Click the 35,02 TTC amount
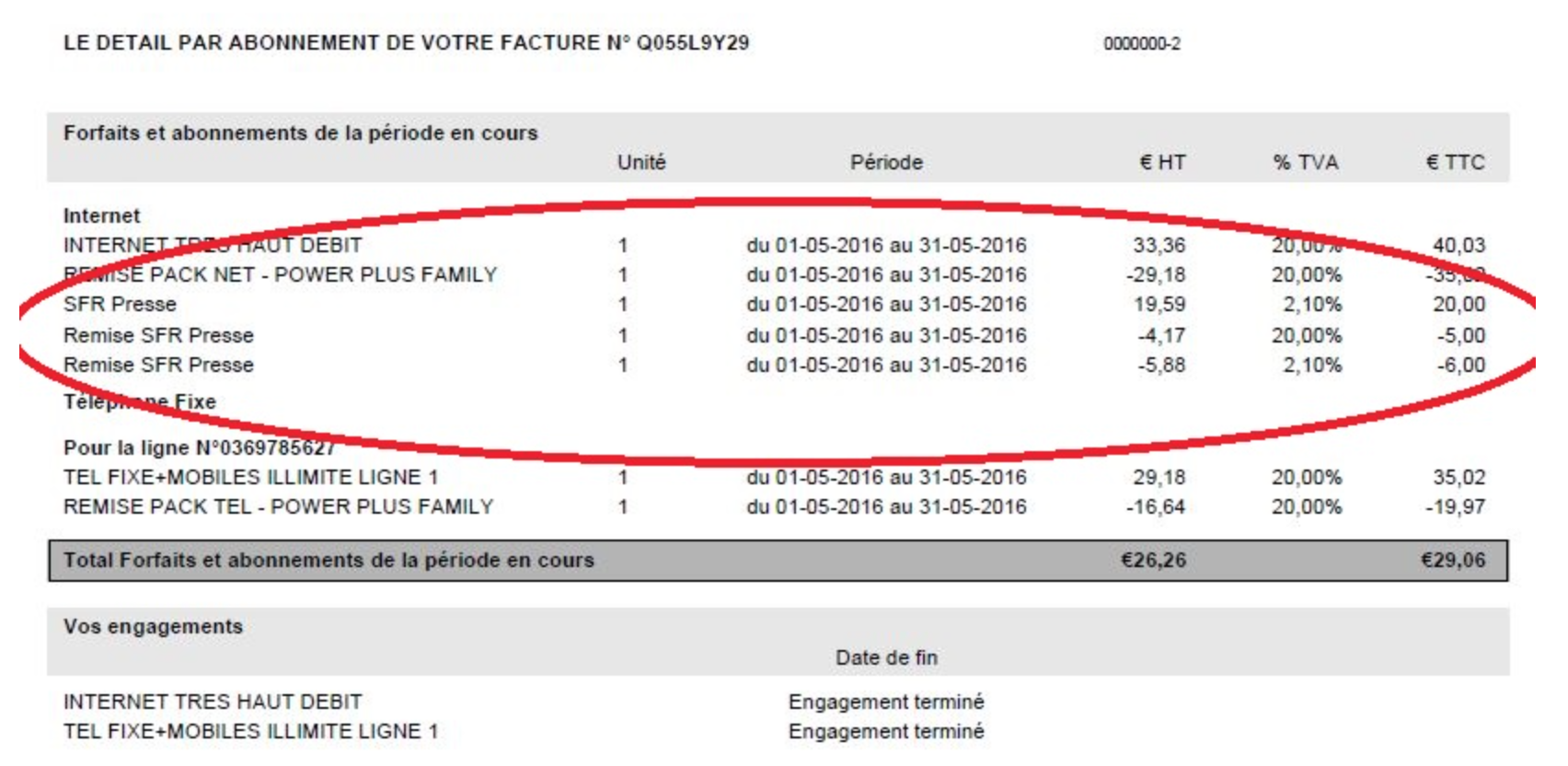The height and width of the screenshot is (766, 1568). (x=1458, y=478)
